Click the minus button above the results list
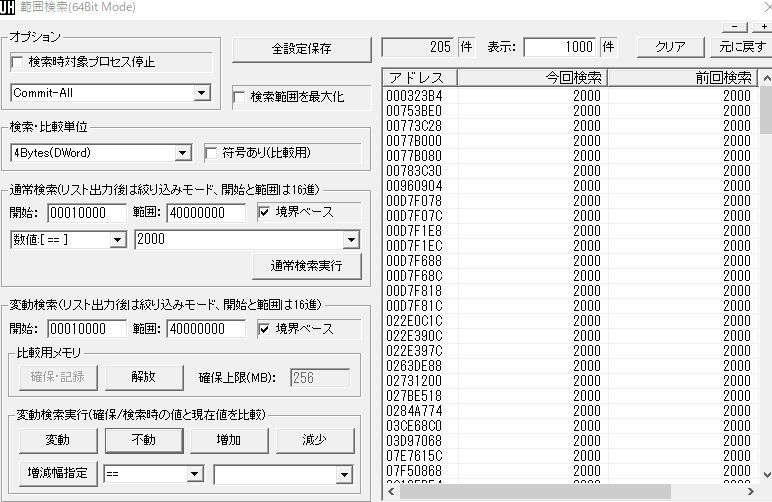 [735, 27]
